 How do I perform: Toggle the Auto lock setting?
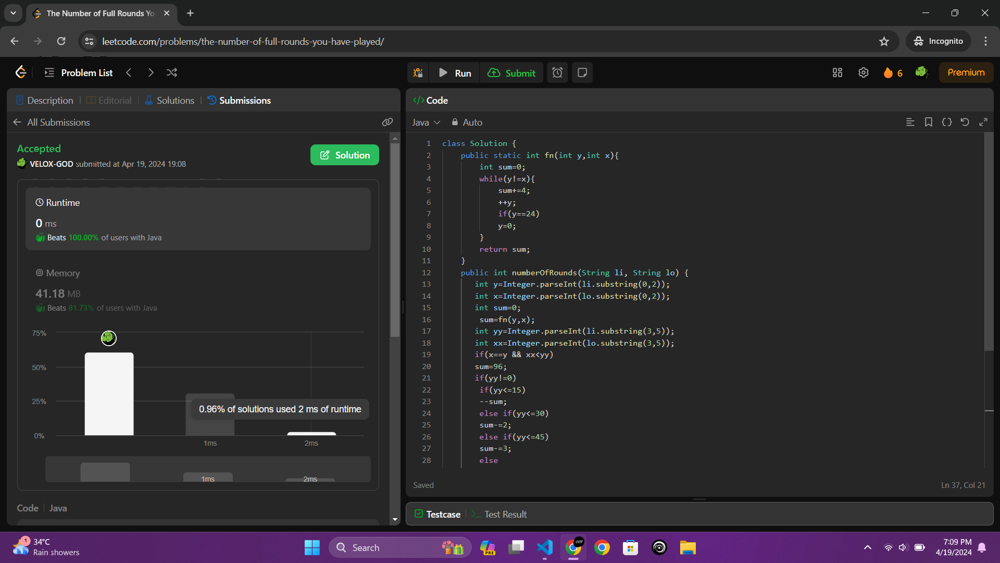467,122
